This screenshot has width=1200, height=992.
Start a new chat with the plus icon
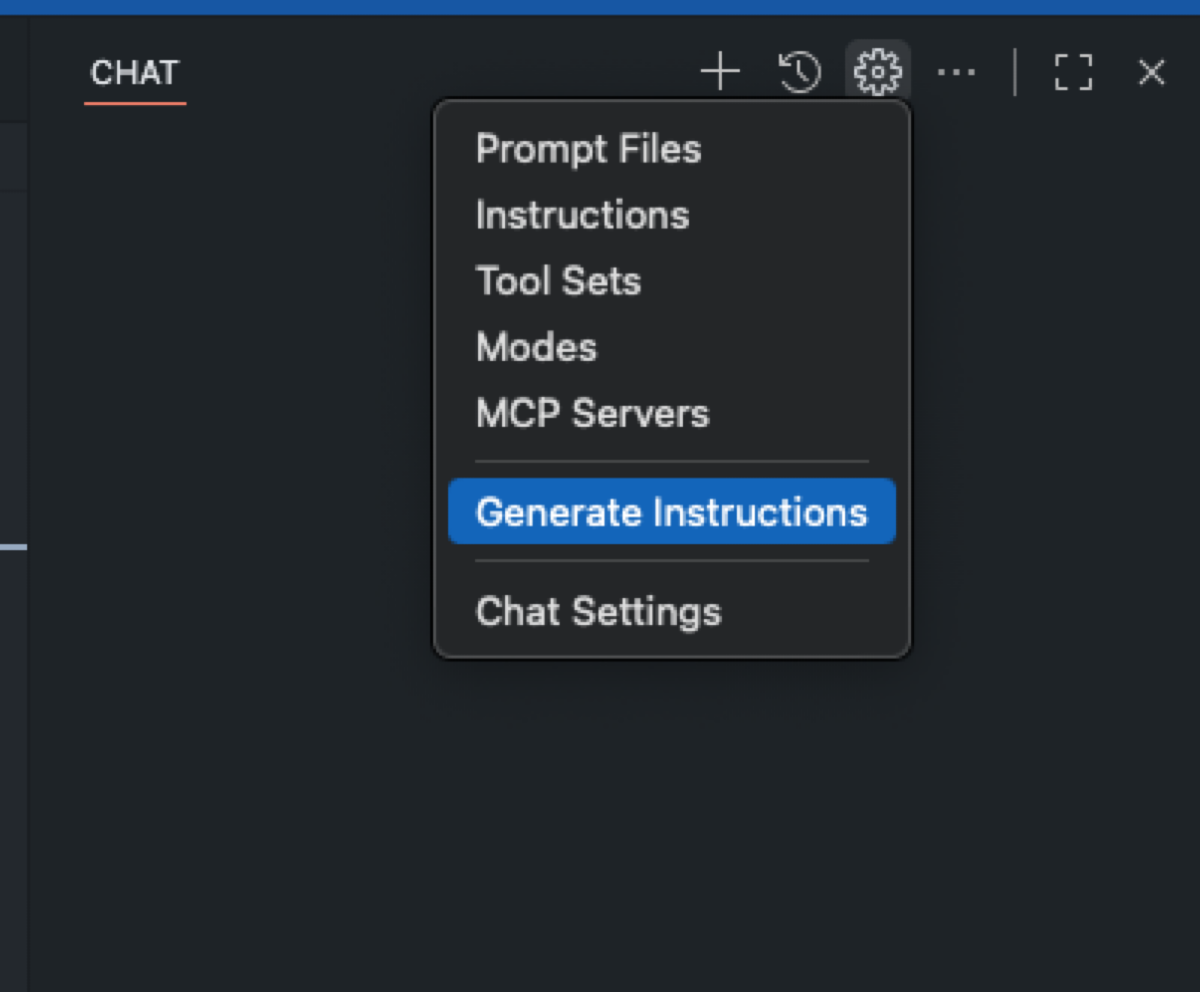coord(720,72)
